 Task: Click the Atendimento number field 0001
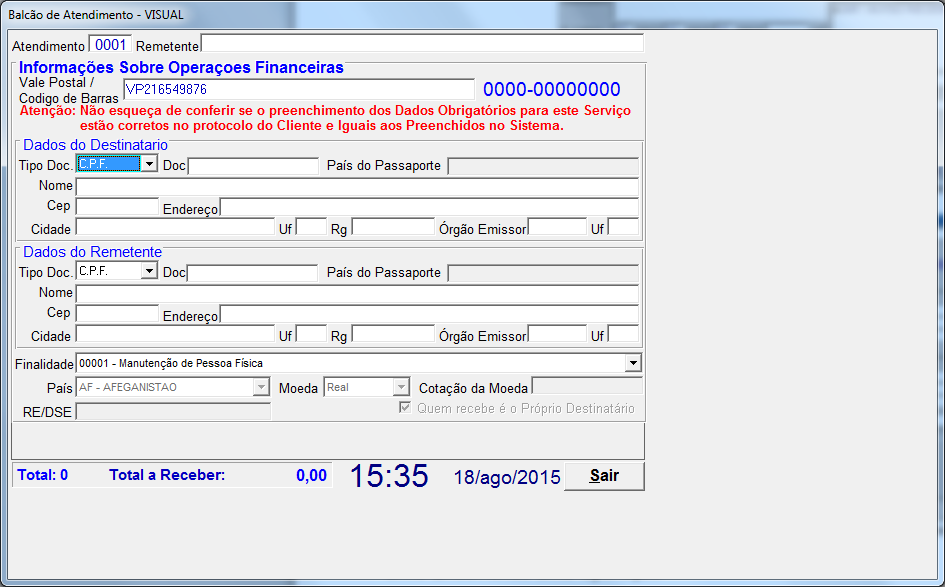[x=110, y=45]
